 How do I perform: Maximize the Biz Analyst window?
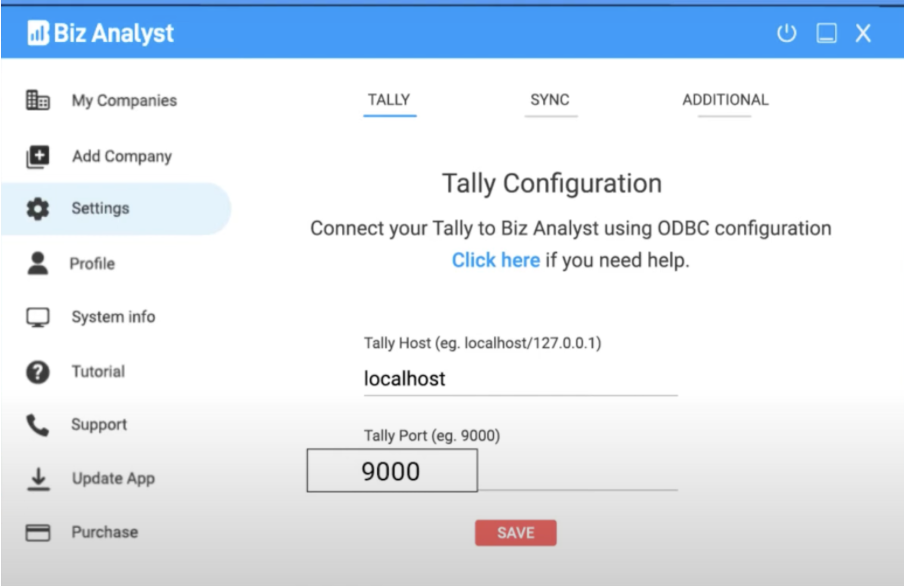pyautogui.click(x=826, y=33)
